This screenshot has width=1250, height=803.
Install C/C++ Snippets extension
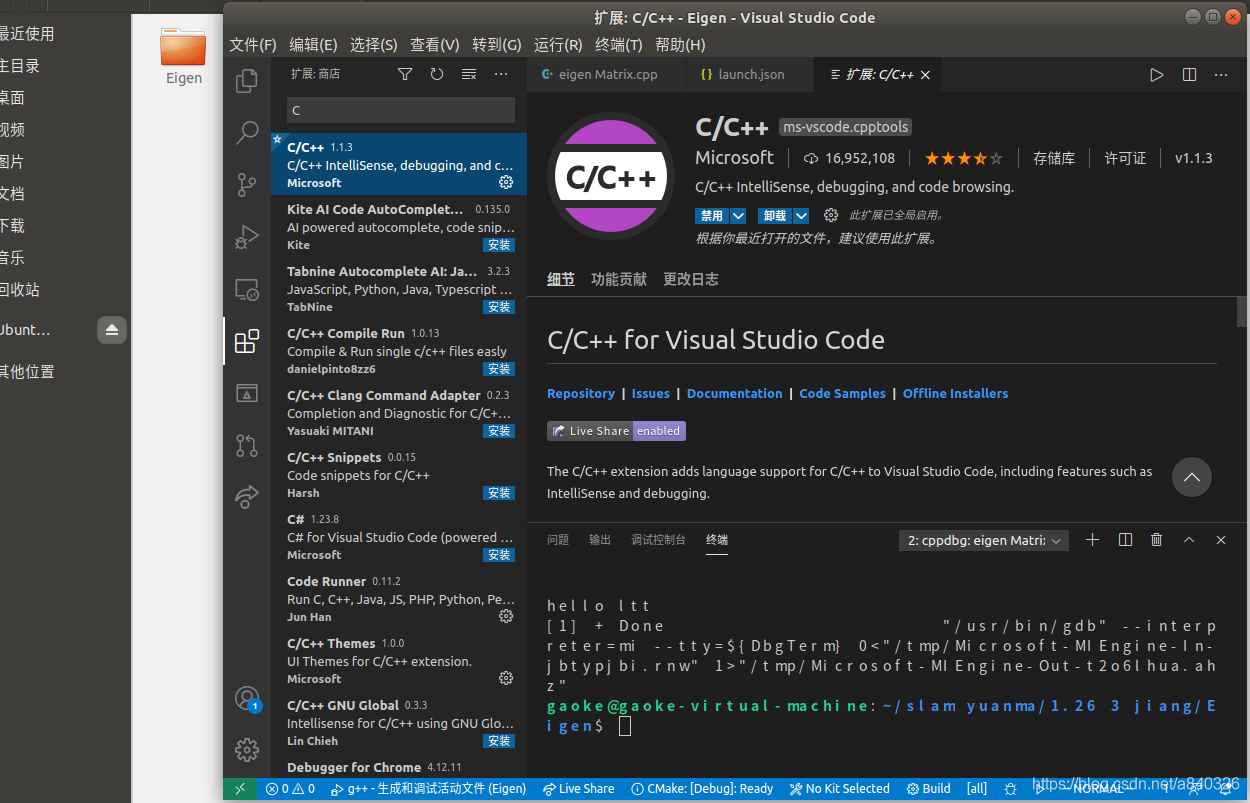(x=499, y=493)
